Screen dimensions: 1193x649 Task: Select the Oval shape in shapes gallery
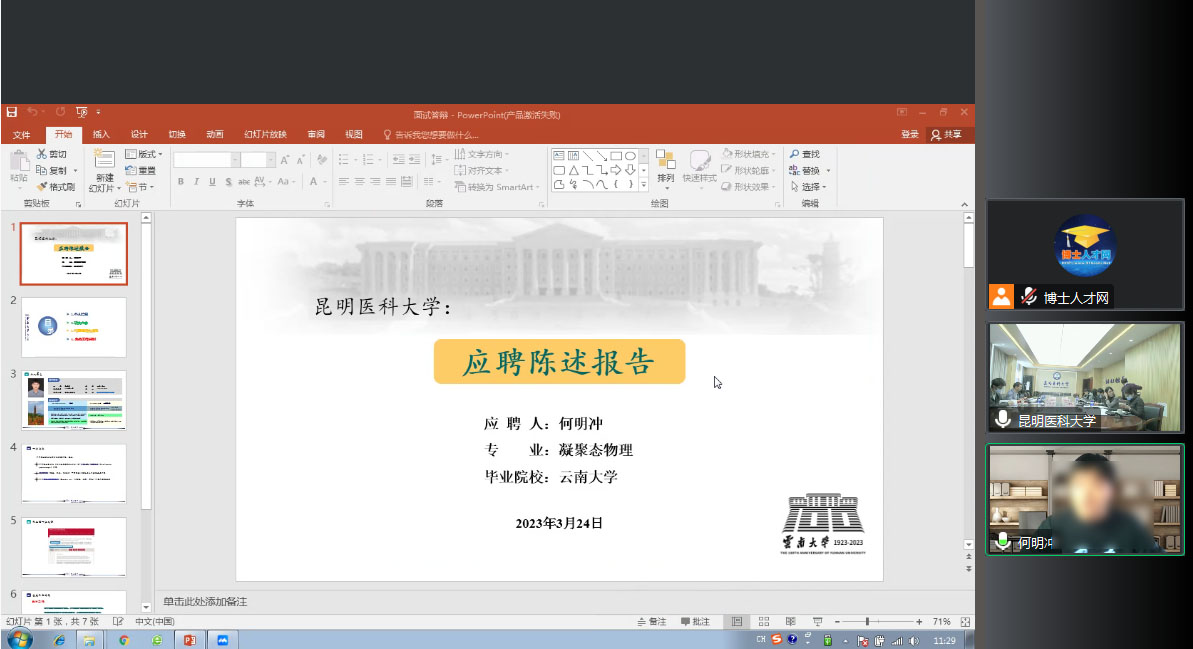pyautogui.click(x=630, y=155)
